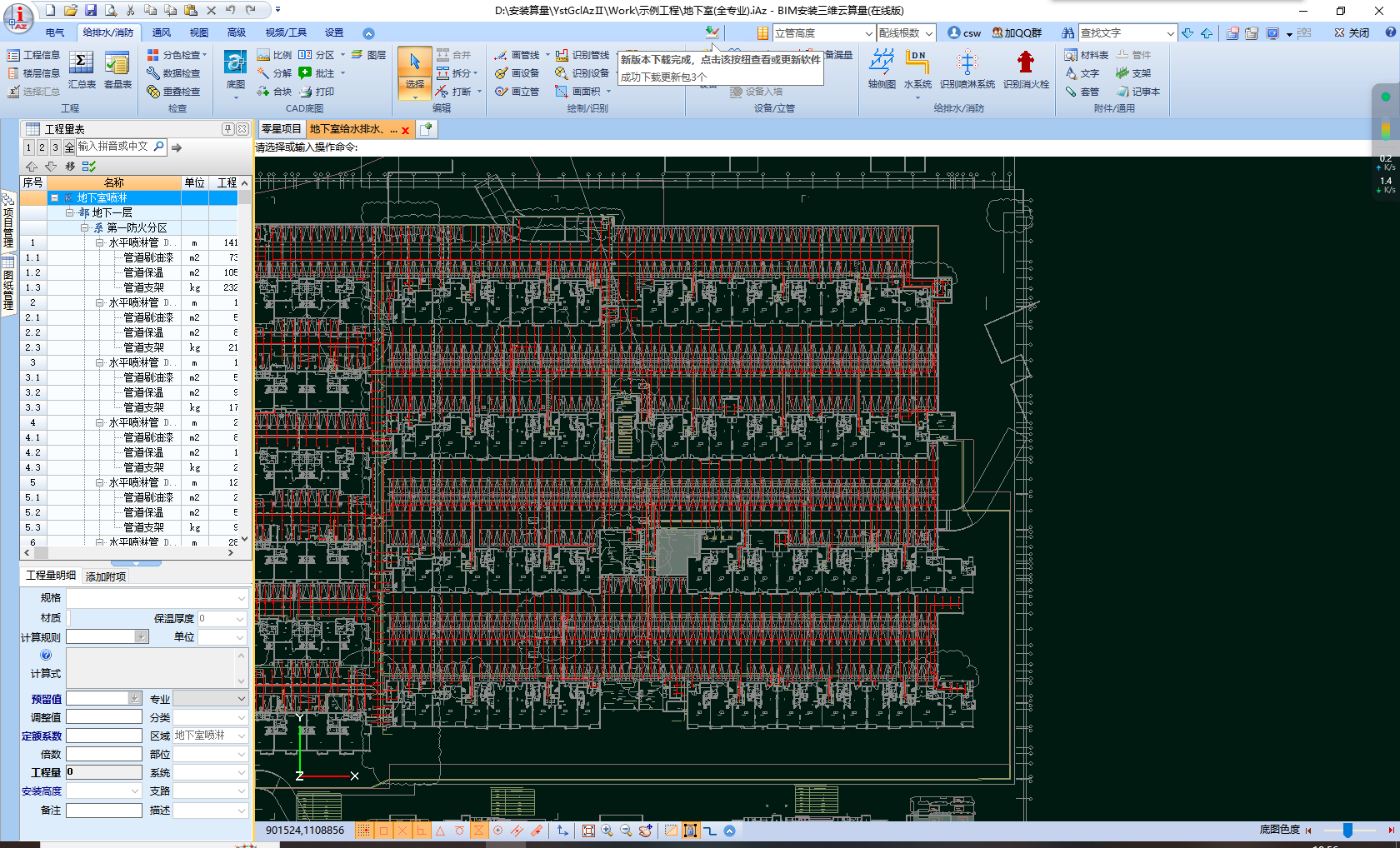Click the 加QQ群 button
Viewport: 1400px width, 848px height.
pos(1017,33)
